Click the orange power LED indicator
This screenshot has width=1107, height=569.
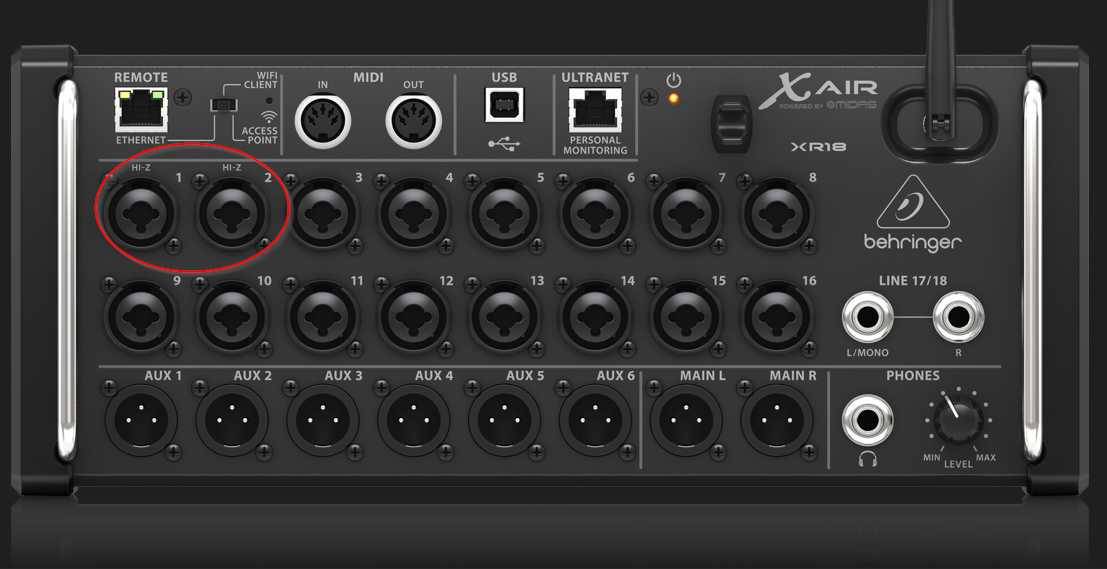tap(673, 98)
